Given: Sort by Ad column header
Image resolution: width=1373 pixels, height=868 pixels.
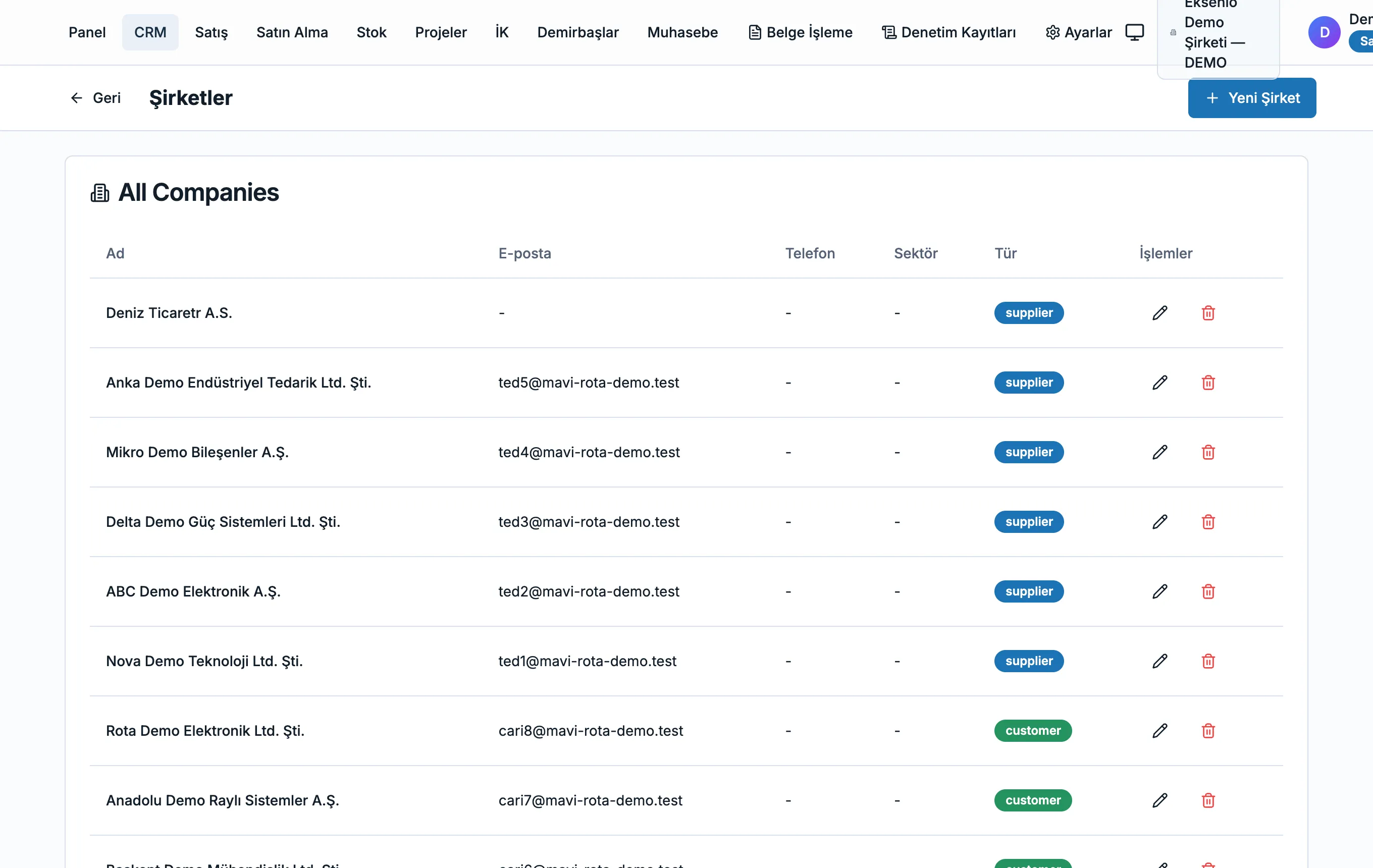Looking at the screenshot, I should point(115,253).
